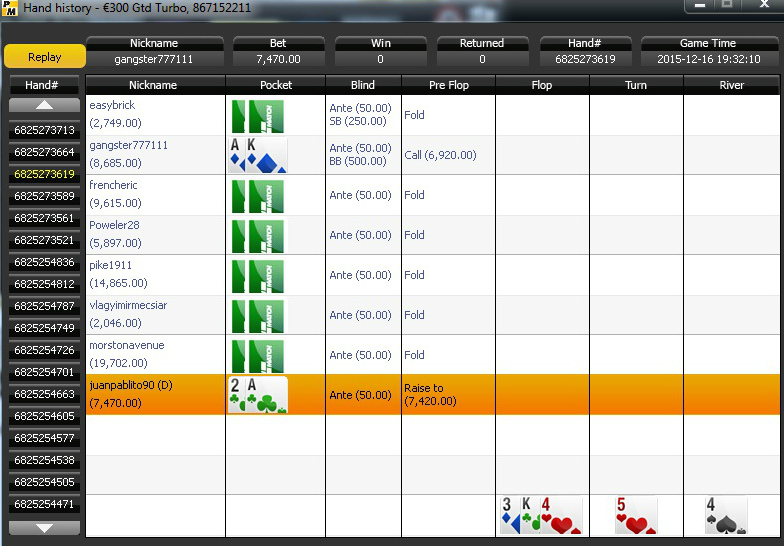The width and height of the screenshot is (784, 546).
Task: Click gangster777111's Ace King diamonds cards
Action: coord(258,156)
